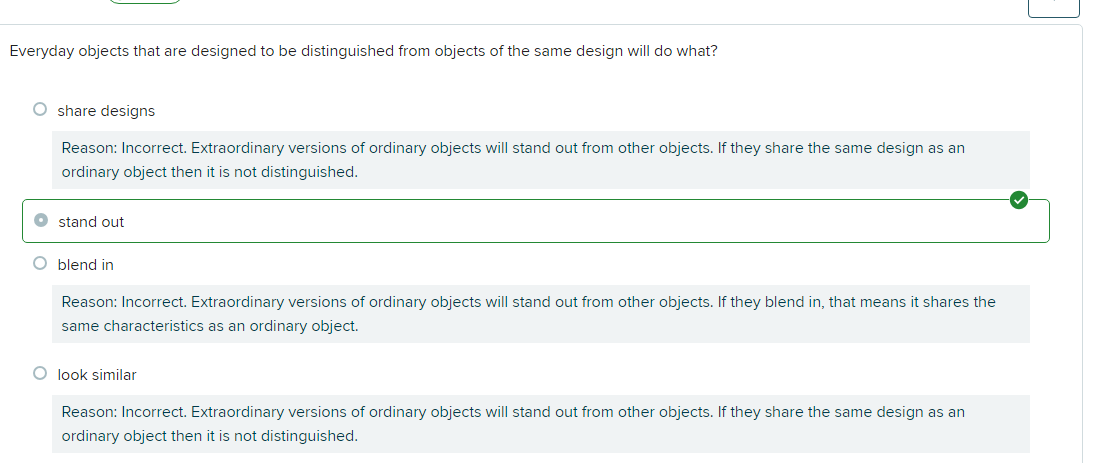Click the reason explanation under "blend in"
The image size is (1097, 463).
coord(540,314)
